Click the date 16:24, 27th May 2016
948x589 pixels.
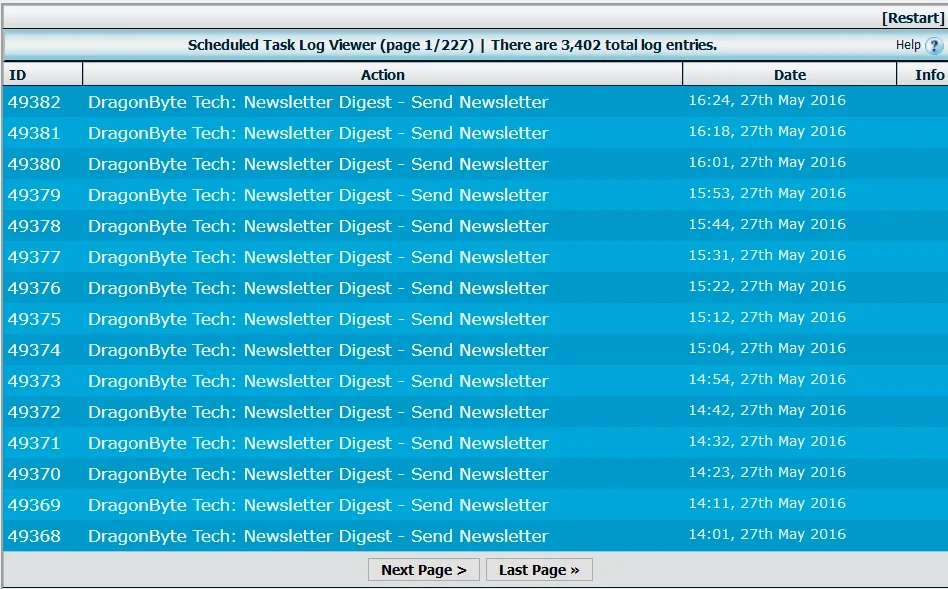(x=767, y=100)
